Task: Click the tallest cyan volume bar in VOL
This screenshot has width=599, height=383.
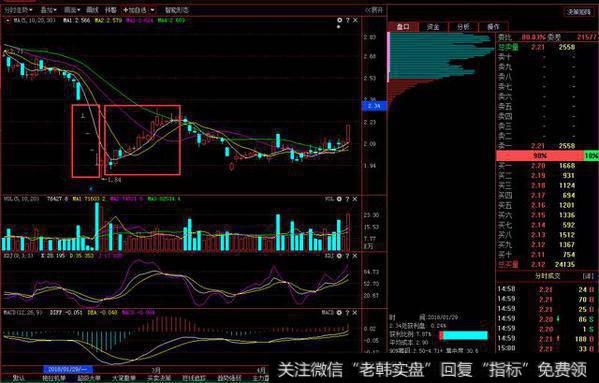Action: point(97,226)
